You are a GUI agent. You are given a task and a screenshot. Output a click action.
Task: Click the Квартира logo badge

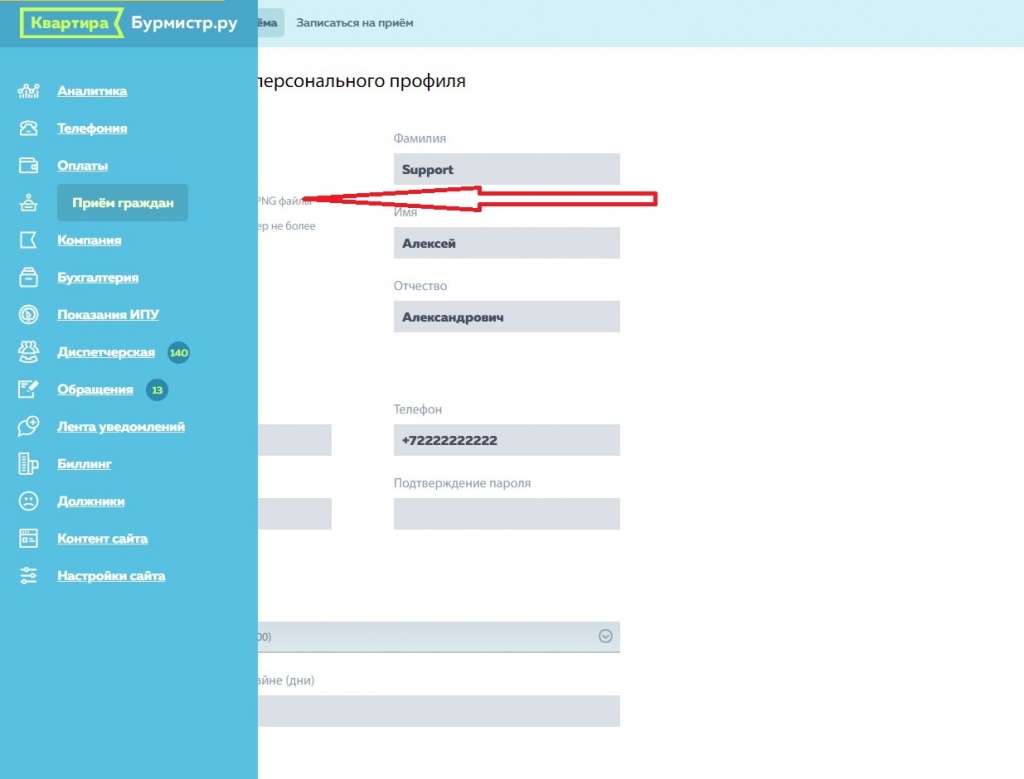coord(71,23)
